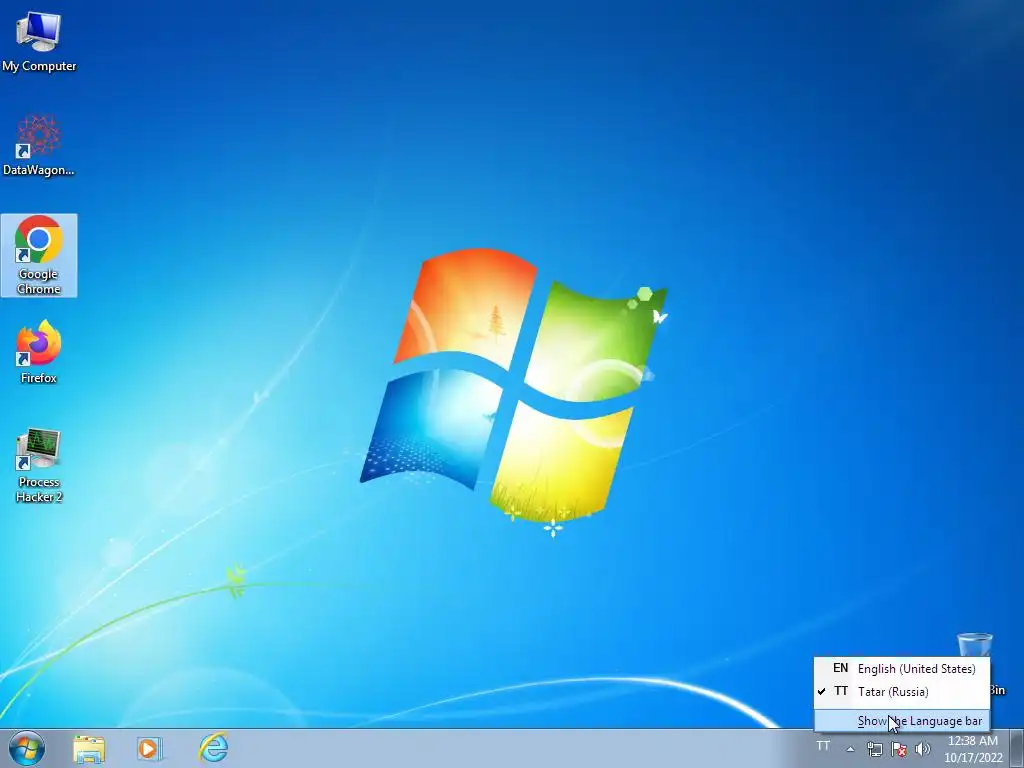Viewport: 1024px width, 768px height.
Task: Open the Windows Start menu orb
Action: pyautogui.click(x=27, y=748)
